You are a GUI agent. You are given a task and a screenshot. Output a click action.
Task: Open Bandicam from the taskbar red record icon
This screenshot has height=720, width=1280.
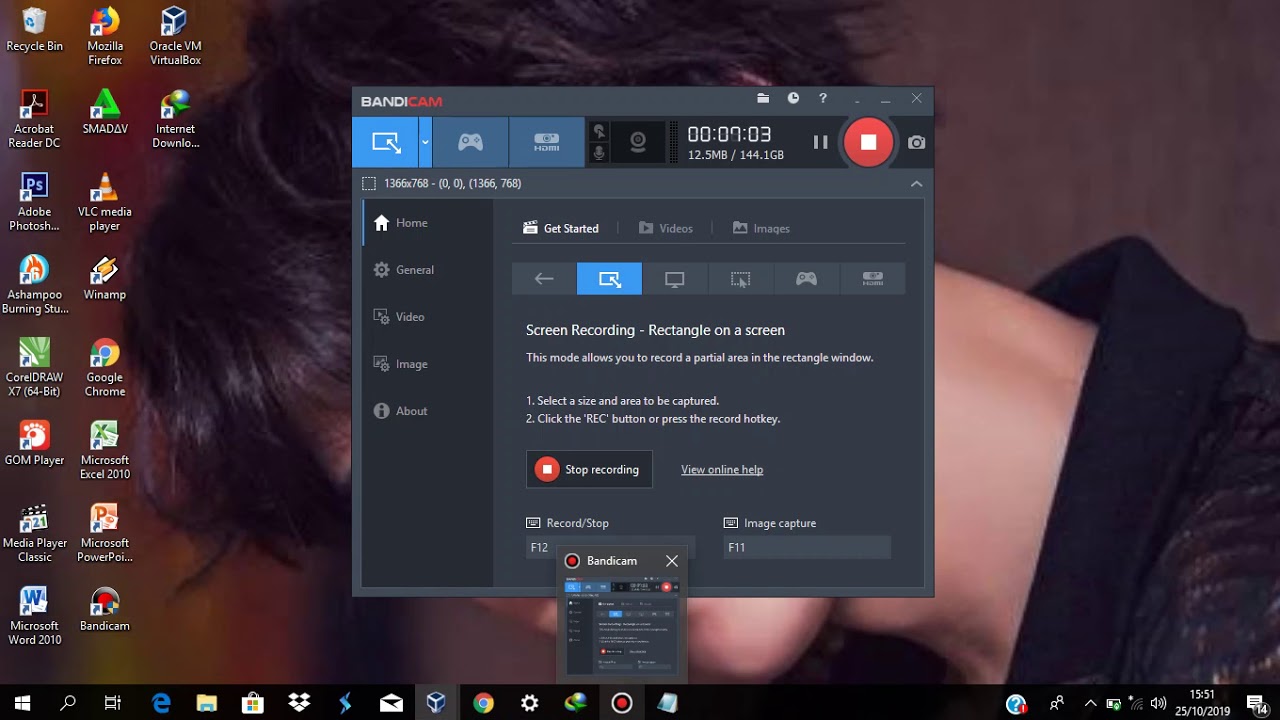point(622,703)
